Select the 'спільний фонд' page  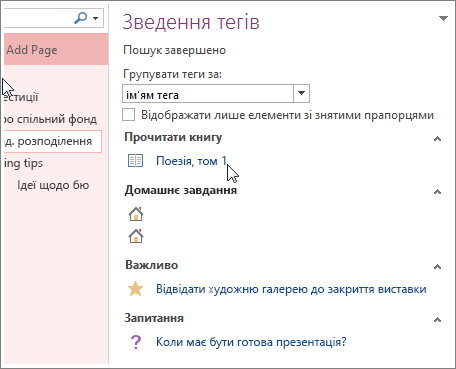coord(51,119)
